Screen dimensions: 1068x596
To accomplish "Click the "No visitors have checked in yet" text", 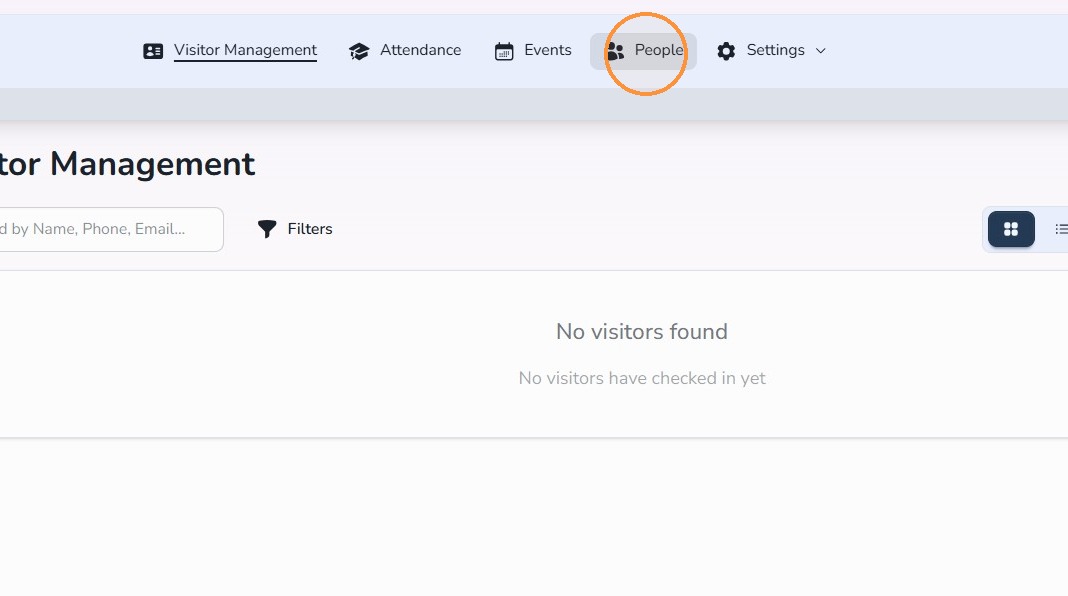I will click(642, 378).
